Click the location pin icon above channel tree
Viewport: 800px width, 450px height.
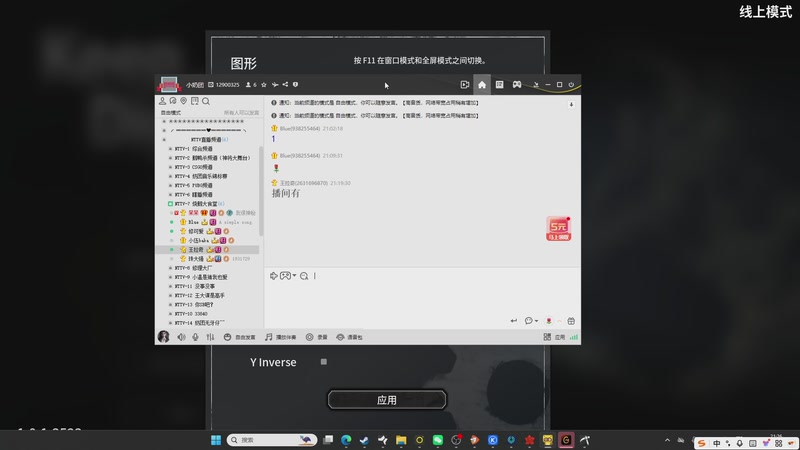click(x=184, y=101)
